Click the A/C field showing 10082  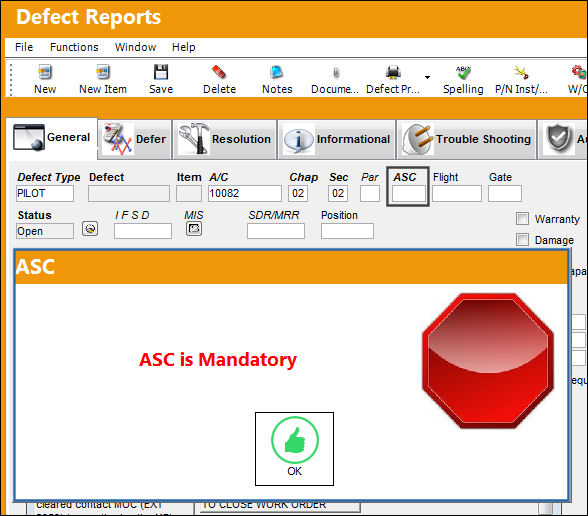tap(244, 194)
